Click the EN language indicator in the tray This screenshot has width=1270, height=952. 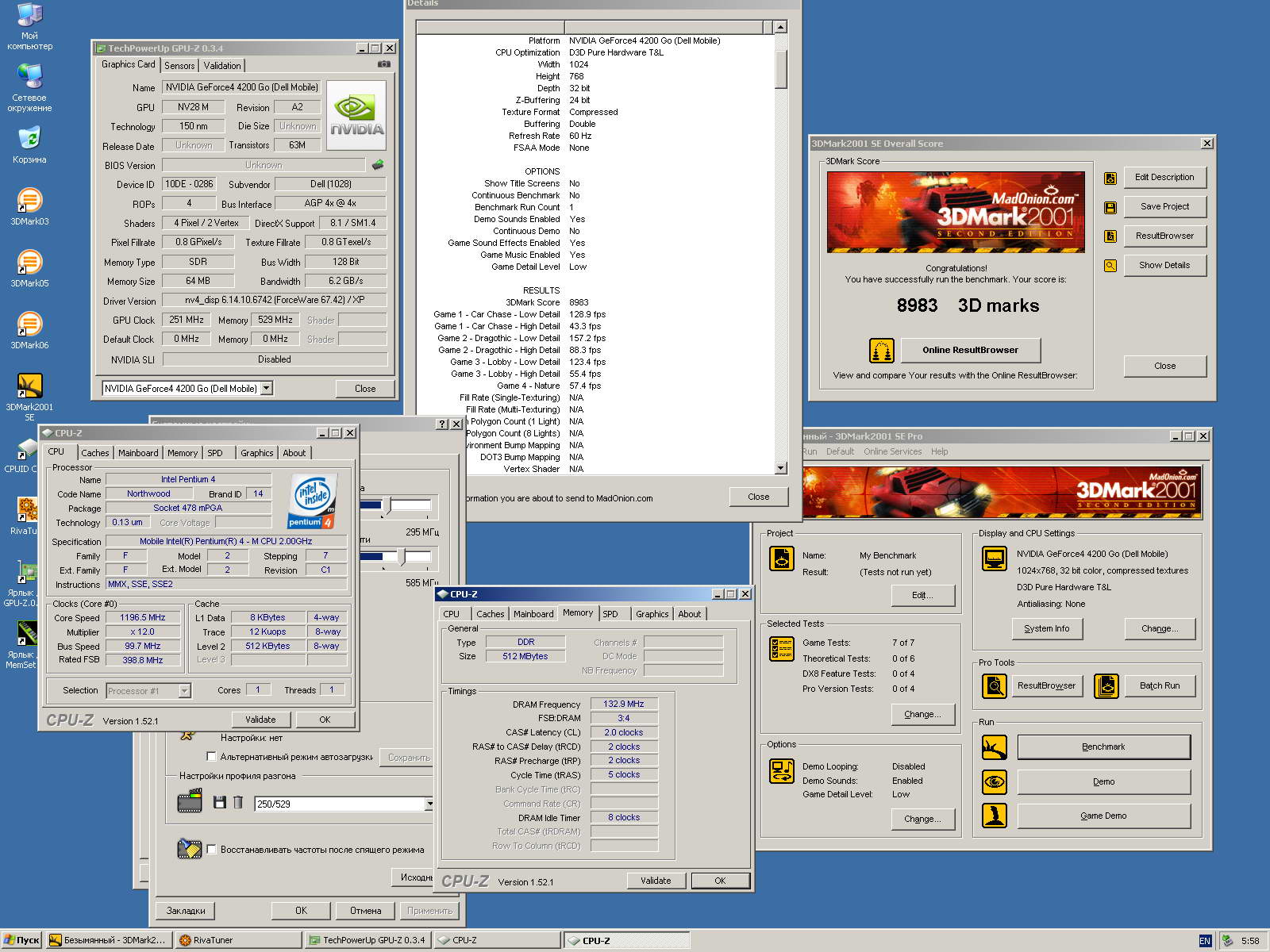click(x=1205, y=941)
